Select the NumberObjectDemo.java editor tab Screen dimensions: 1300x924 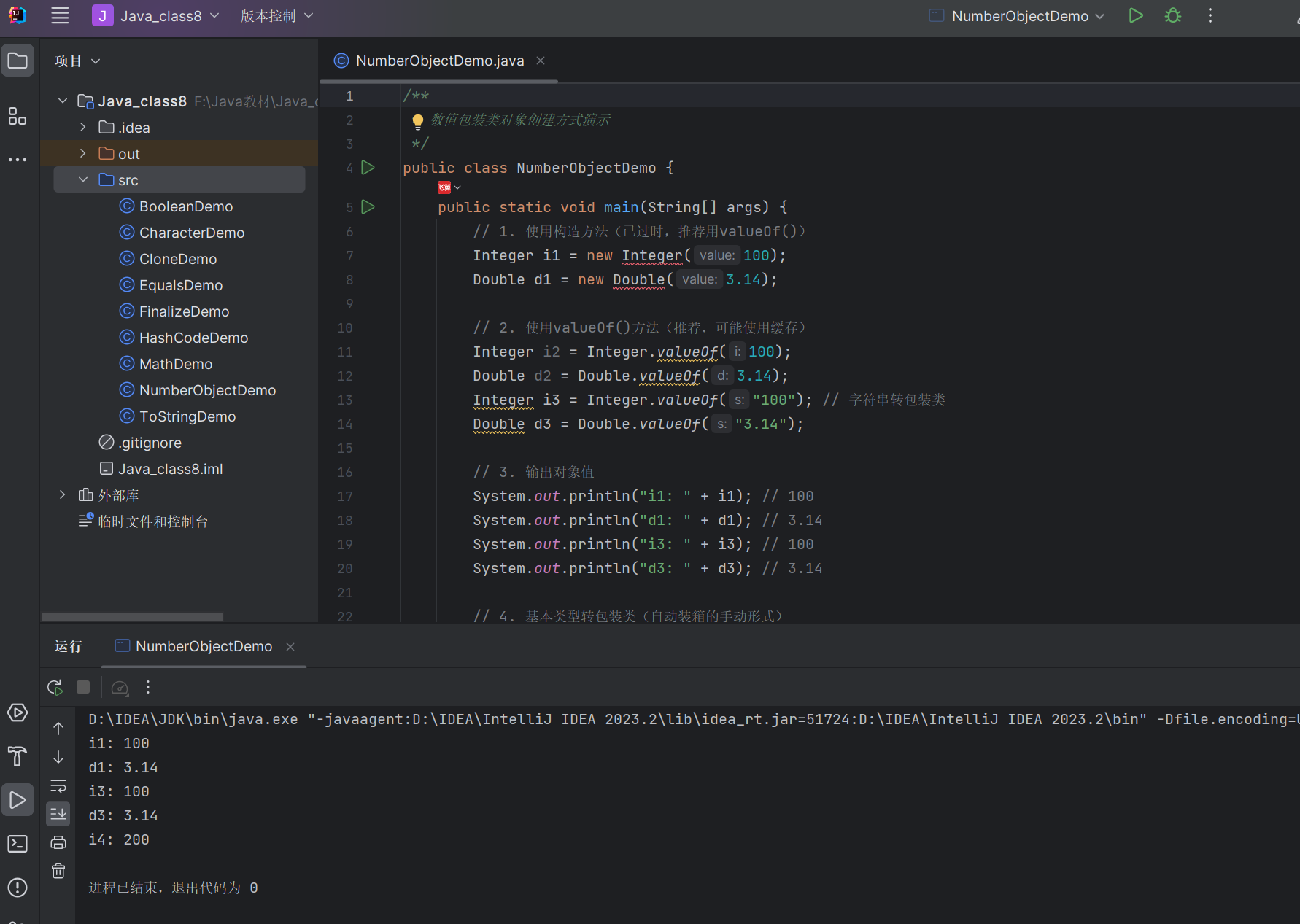click(439, 61)
